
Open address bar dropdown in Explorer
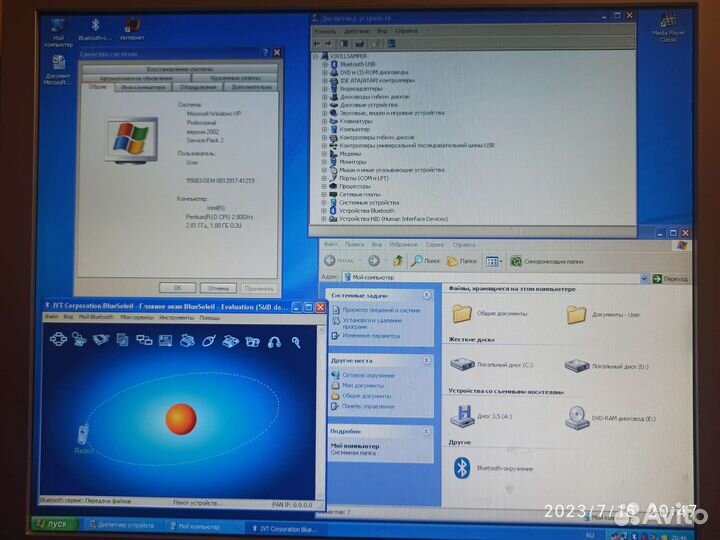[x=644, y=278]
